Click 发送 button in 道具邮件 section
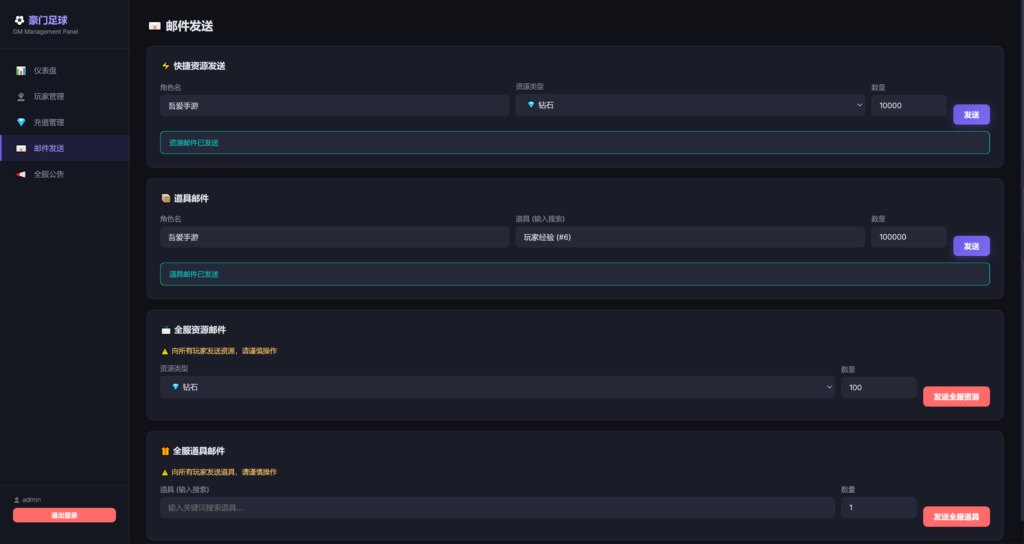 click(x=971, y=246)
